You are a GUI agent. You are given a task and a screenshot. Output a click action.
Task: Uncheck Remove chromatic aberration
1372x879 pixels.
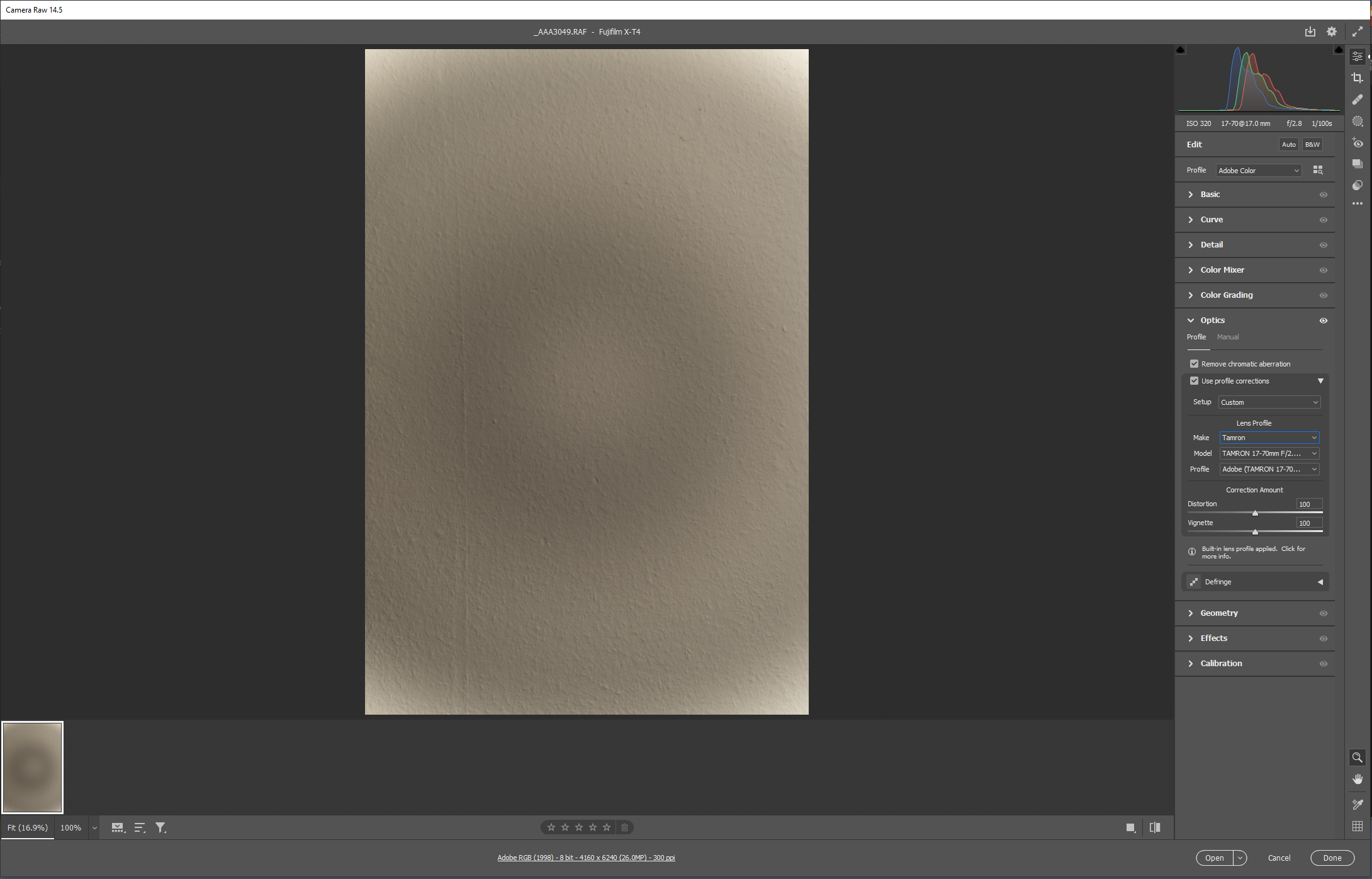pos(1195,363)
